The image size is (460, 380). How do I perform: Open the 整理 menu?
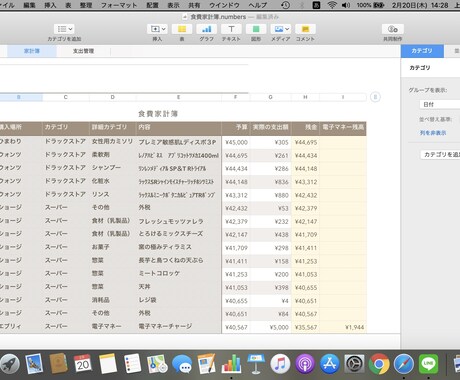86,5
